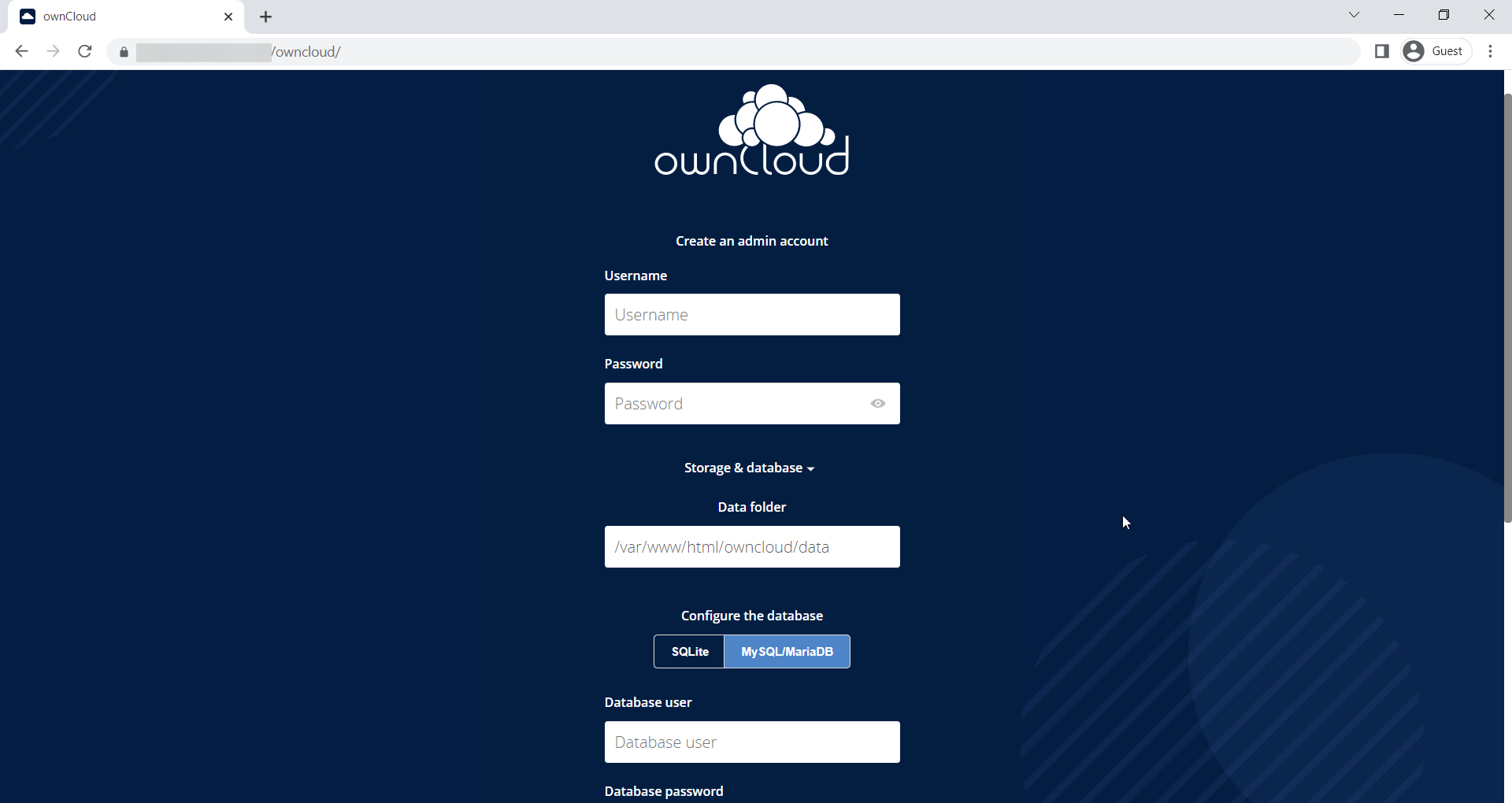This screenshot has width=1512, height=803.
Task: Click the lock icon in address bar
Action: coord(124,52)
